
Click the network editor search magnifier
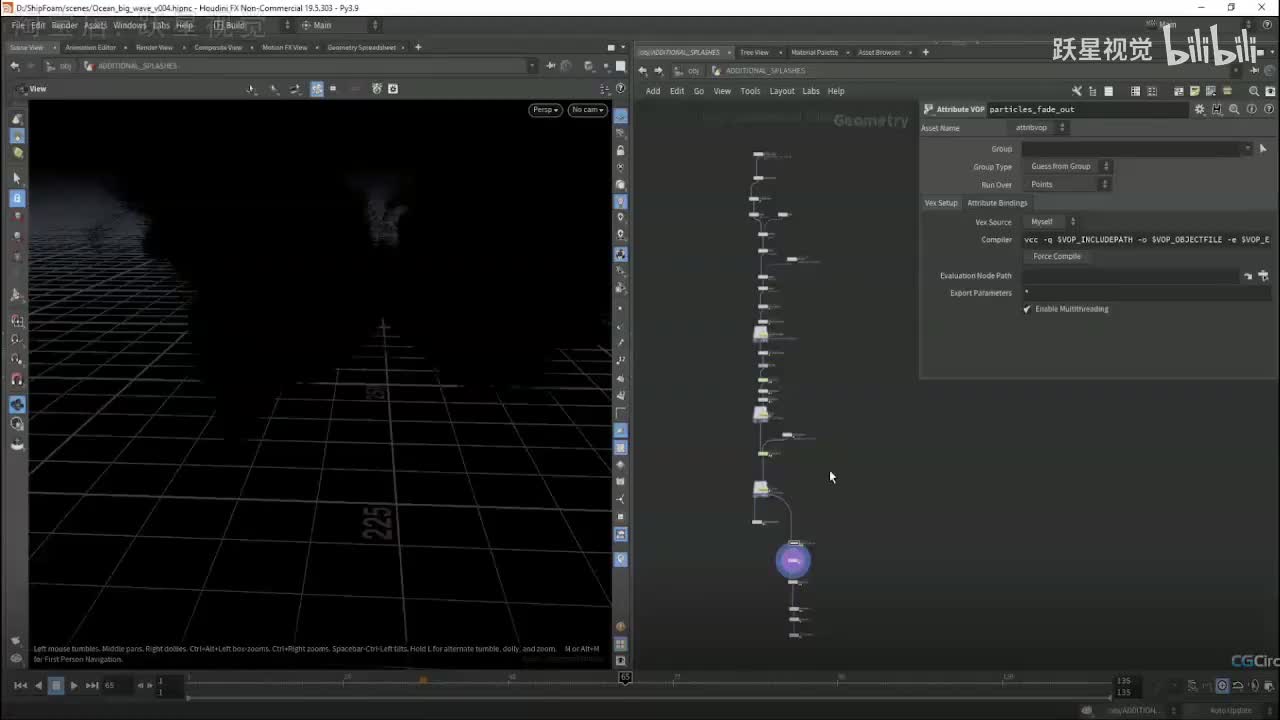(1254, 91)
